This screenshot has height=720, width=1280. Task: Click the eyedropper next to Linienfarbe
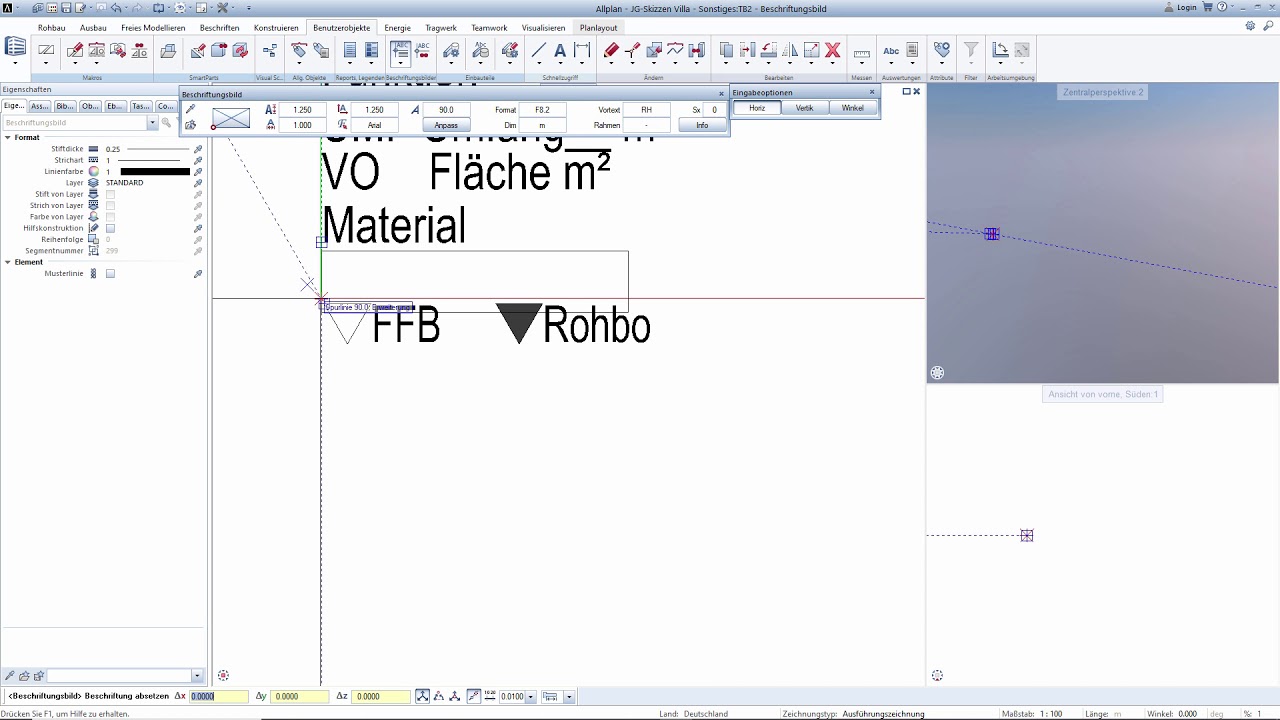point(198,172)
